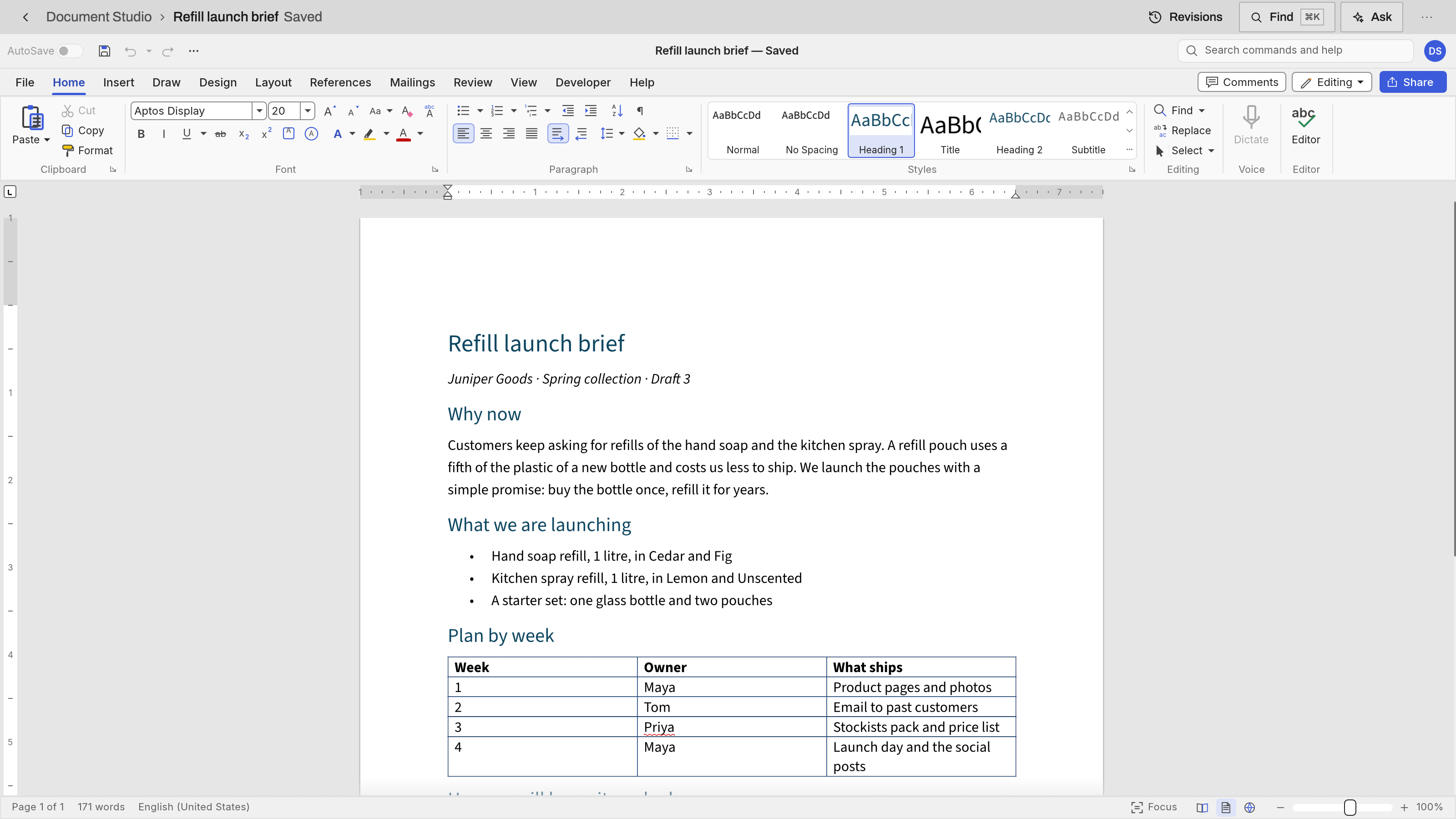Toggle left text alignment
The width and height of the screenshot is (1456, 819).
pyautogui.click(x=464, y=134)
